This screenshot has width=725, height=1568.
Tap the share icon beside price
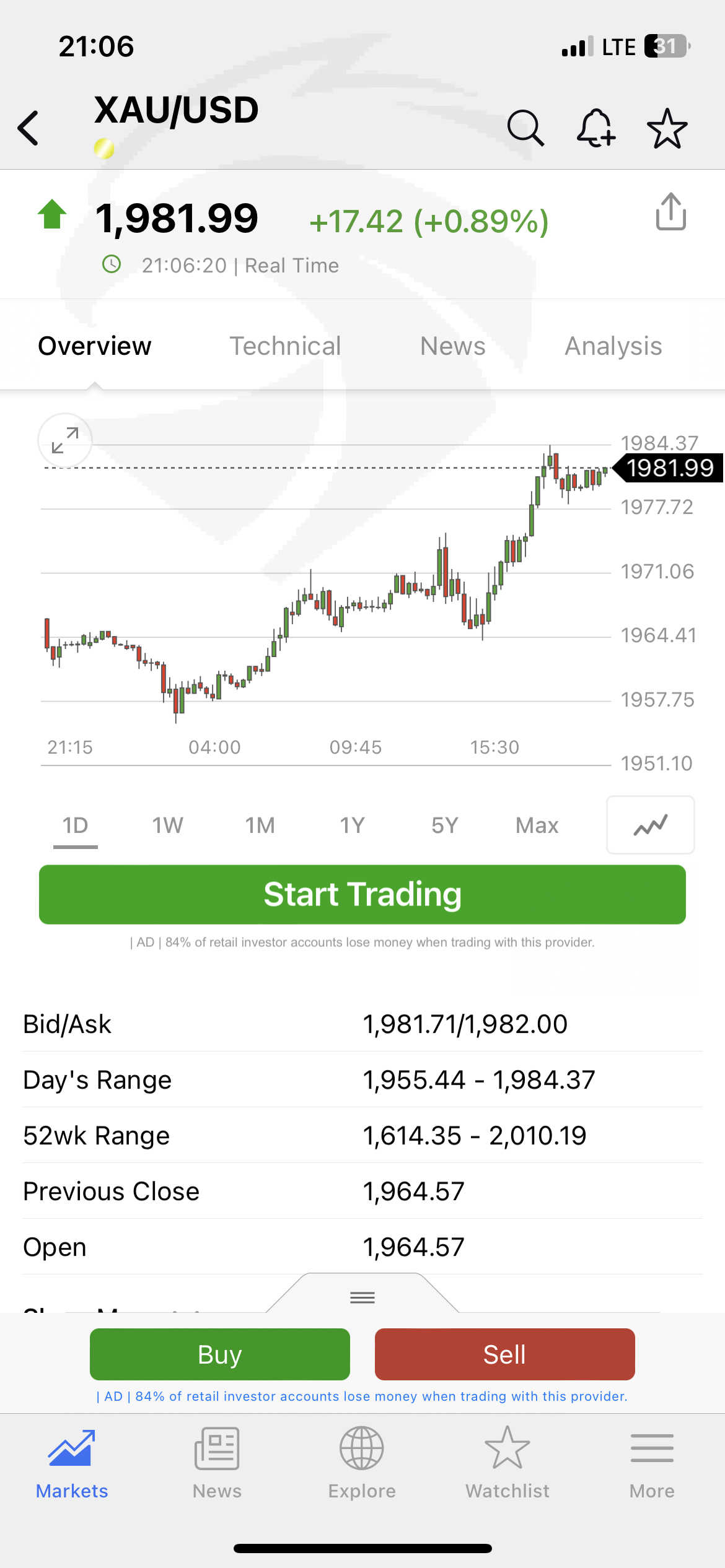pyautogui.click(x=670, y=212)
